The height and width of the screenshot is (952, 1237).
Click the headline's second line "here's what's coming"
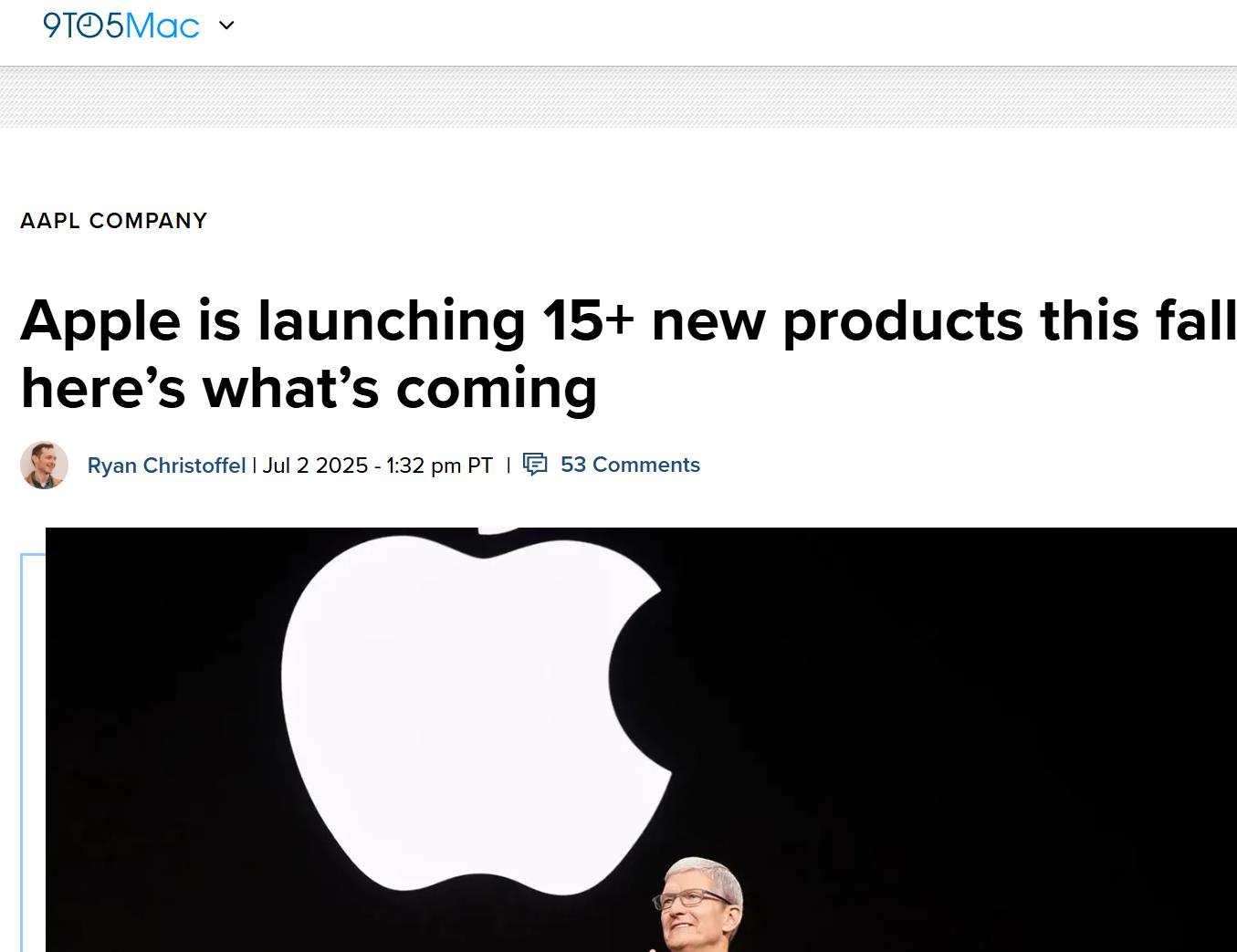click(x=309, y=388)
